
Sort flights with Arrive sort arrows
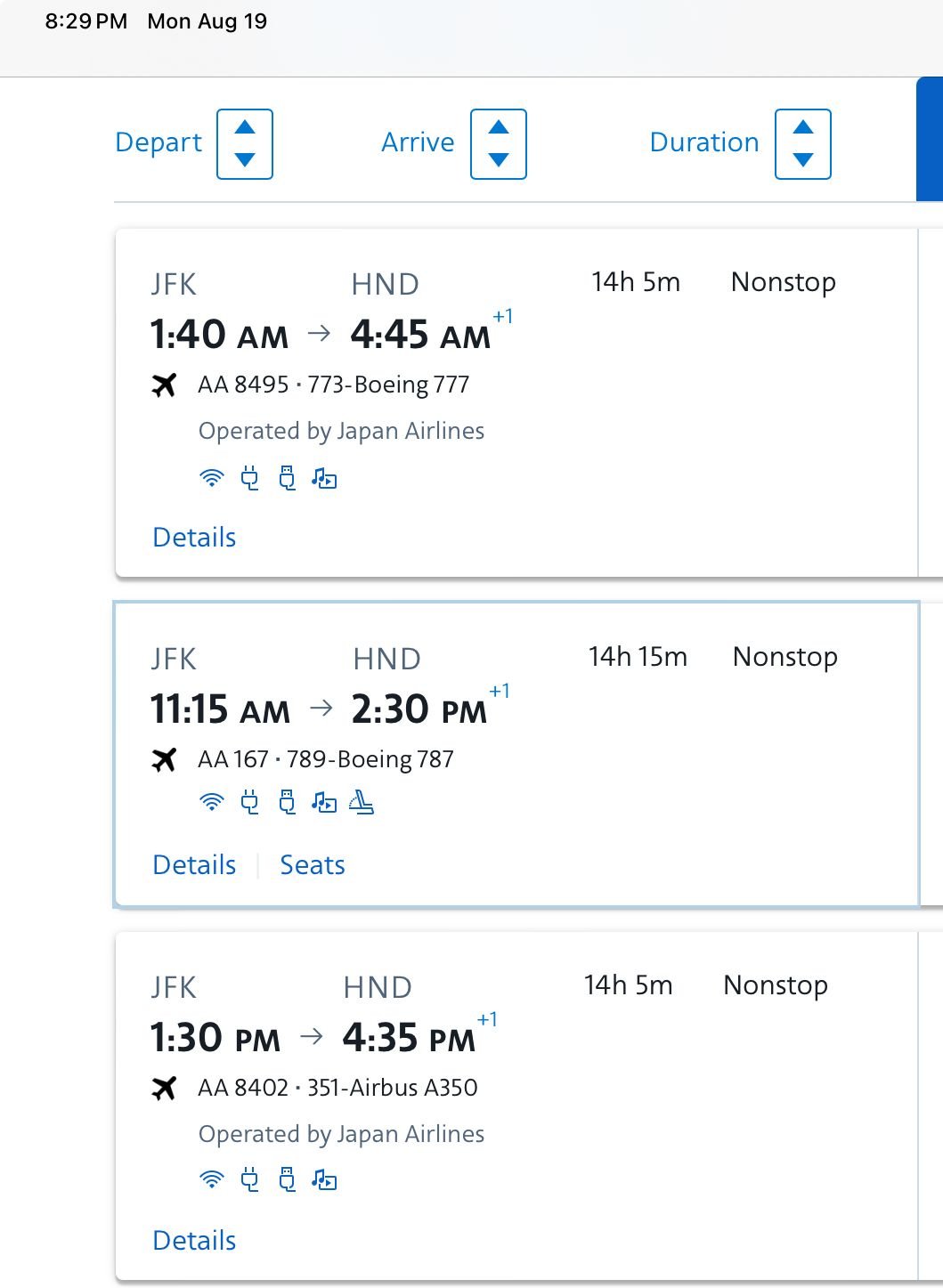499,144
